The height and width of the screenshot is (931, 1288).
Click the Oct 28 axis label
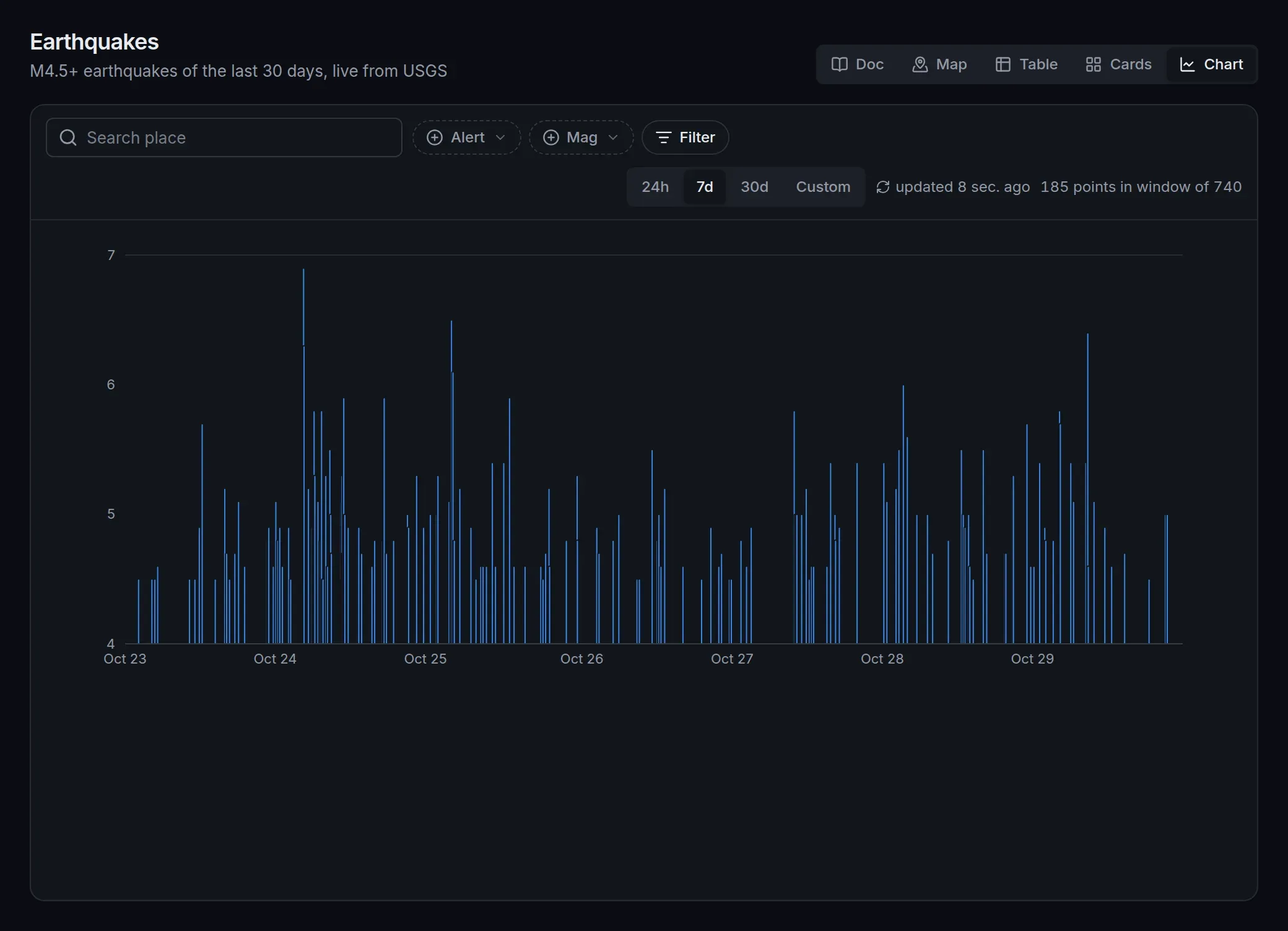coord(882,659)
